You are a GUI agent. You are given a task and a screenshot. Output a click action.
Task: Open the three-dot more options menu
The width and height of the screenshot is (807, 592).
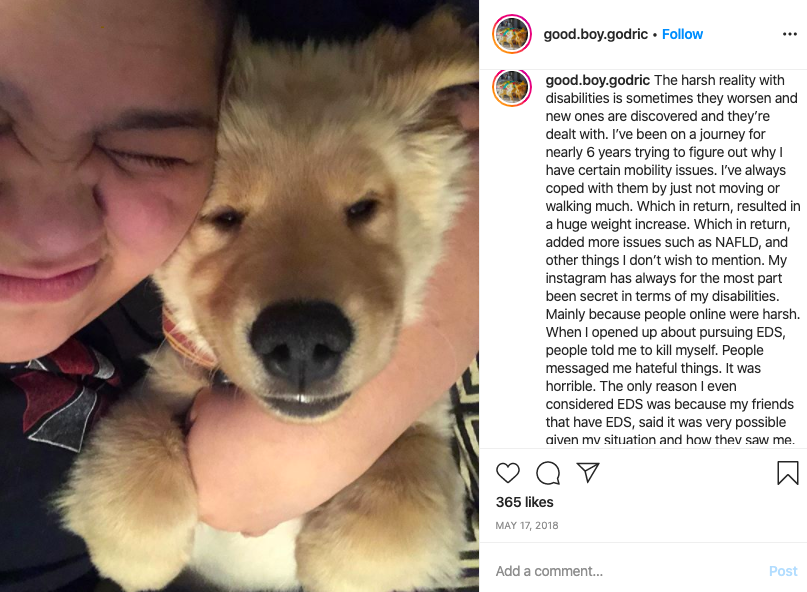tap(790, 34)
